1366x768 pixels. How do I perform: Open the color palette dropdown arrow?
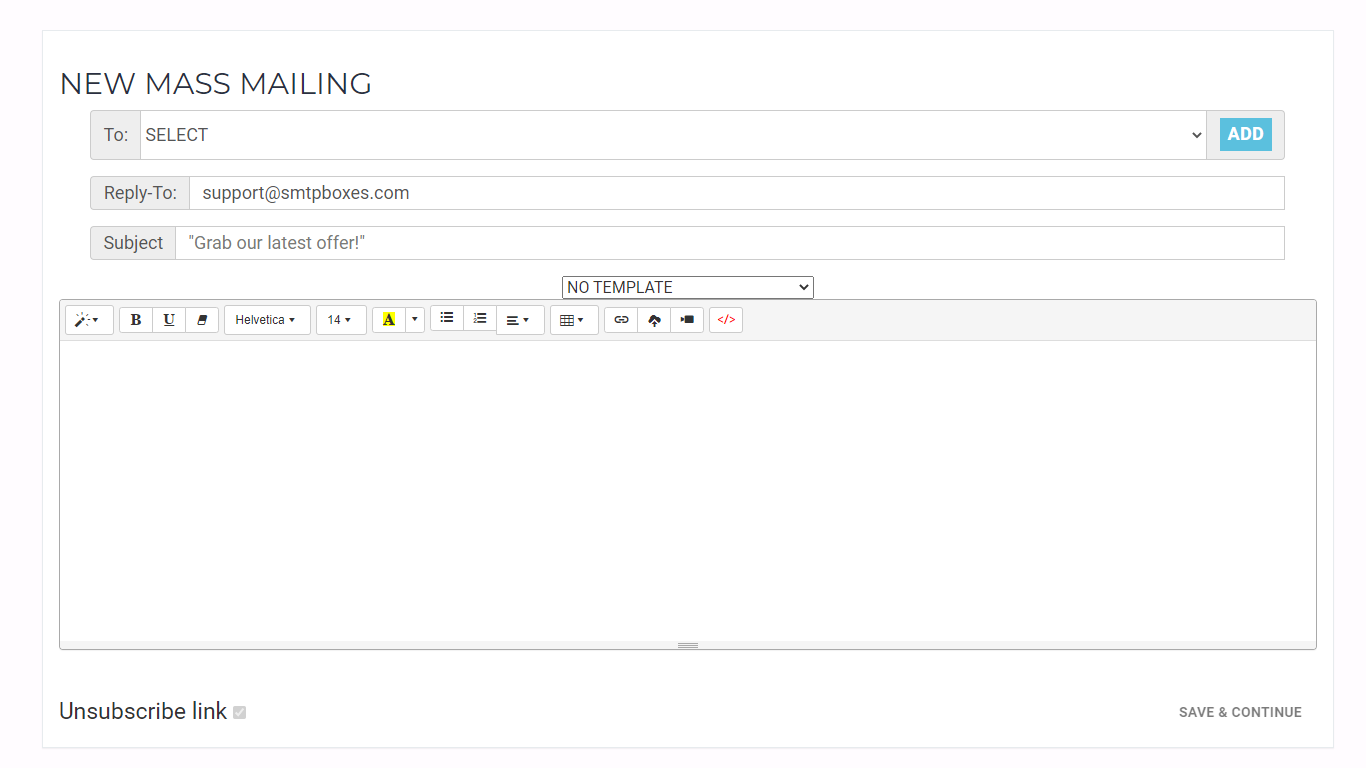click(415, 320)
